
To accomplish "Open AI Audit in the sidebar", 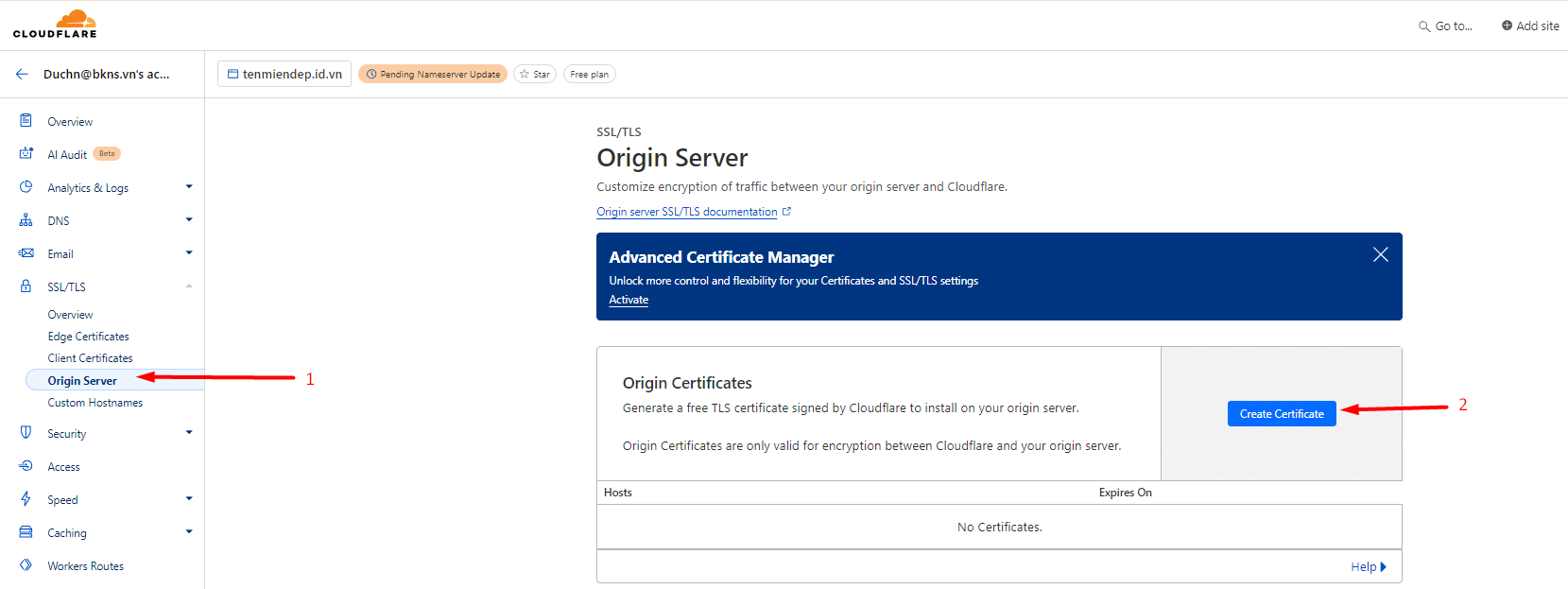I will tap(67, 155).
